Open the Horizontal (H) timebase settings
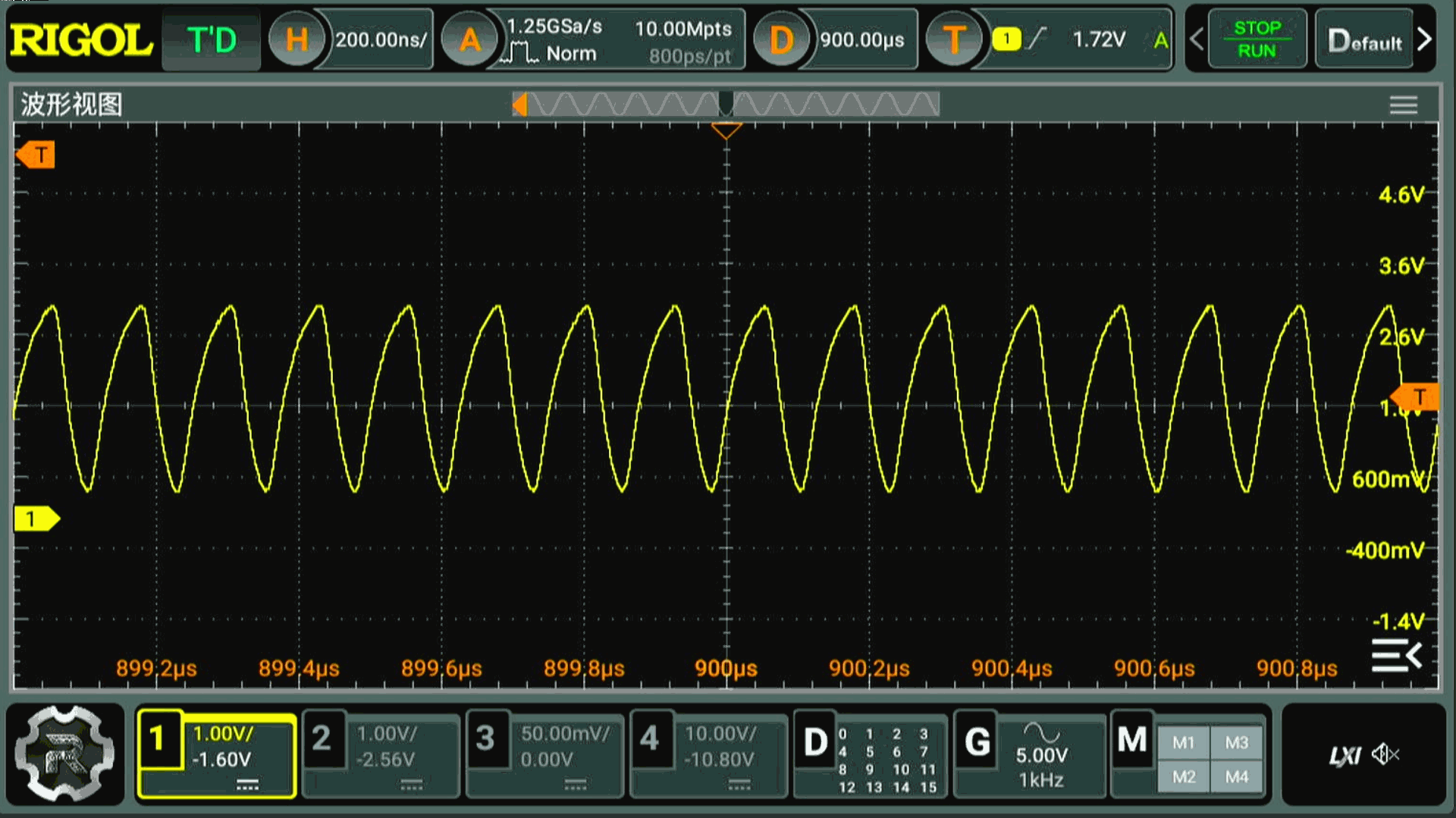This screenshot has height=818, width=1456. (297, 39)
